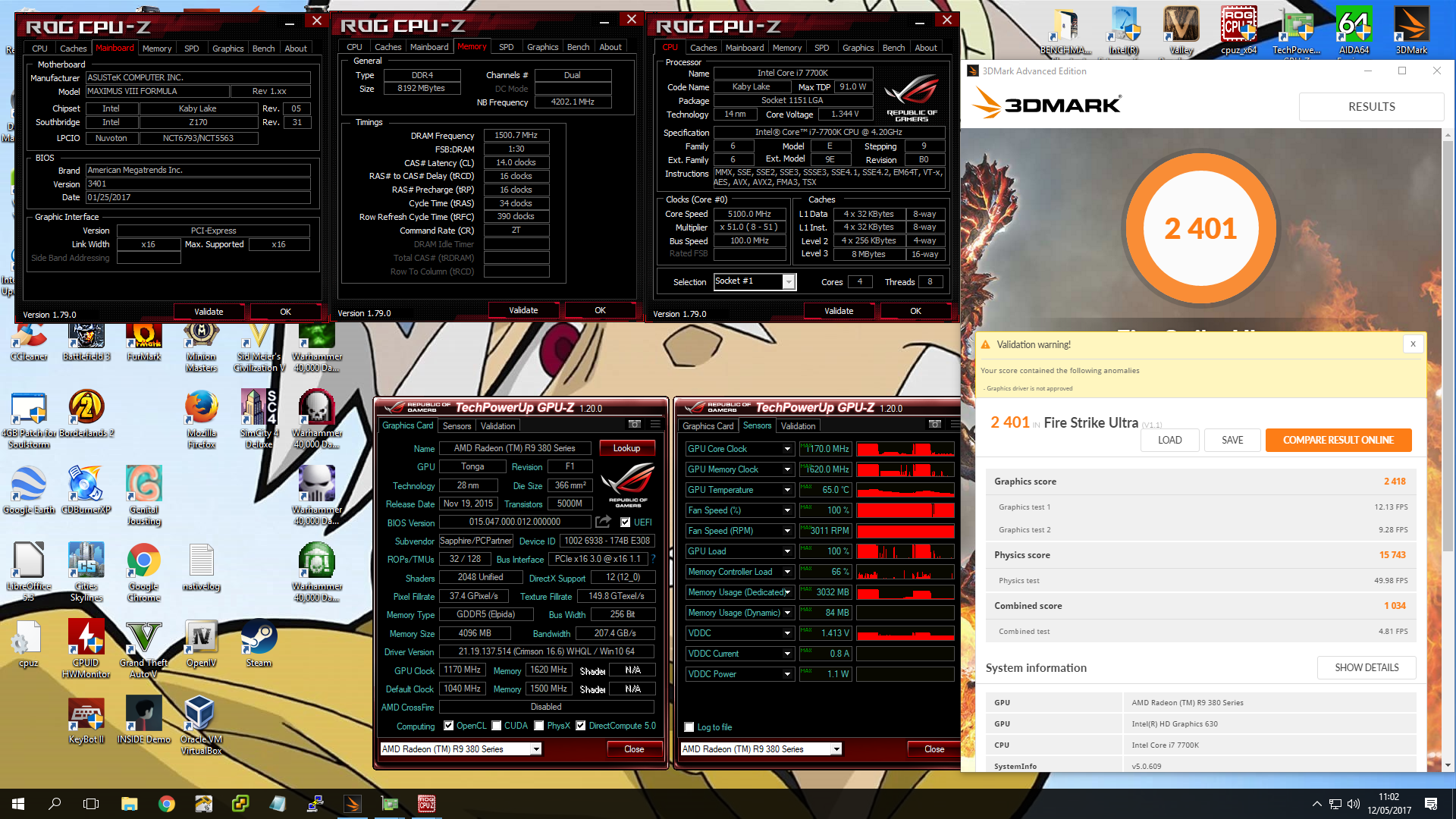This screenshot has height=819, width=1456.
Task: Click the SAVE button in 3DMark
Action: pyautogui.click(x=1232, y=440)
